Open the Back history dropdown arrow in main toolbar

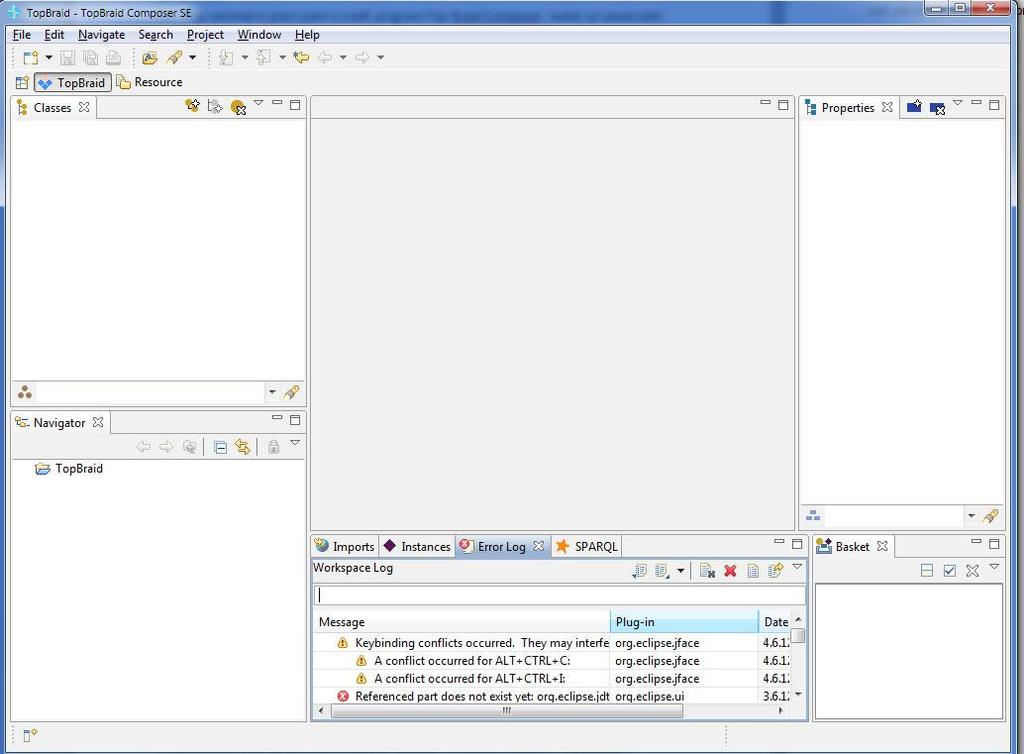coord(343,57)
